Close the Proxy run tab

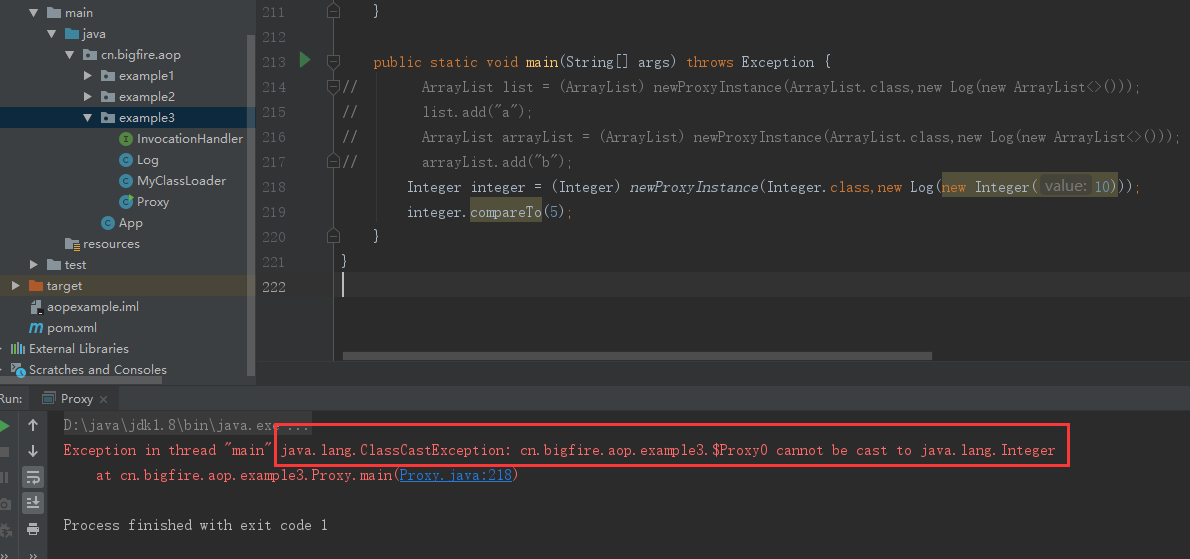104,399
